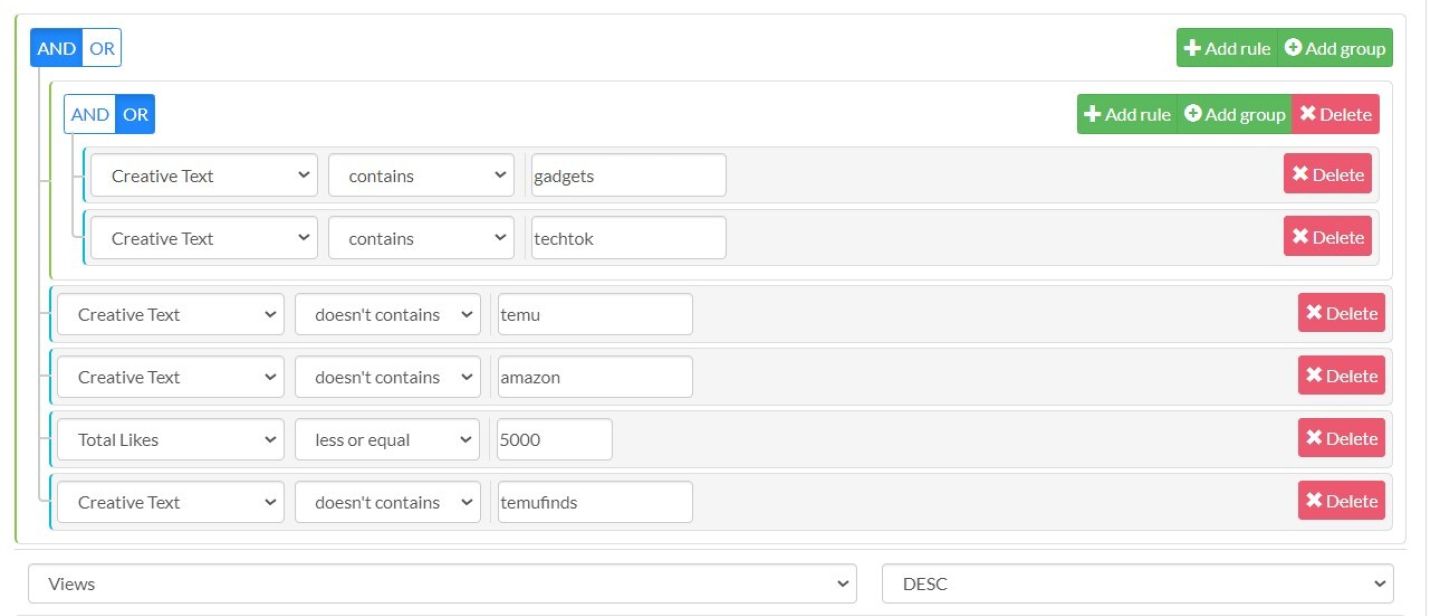
Task: Open the 'less or equal' operator dropdown
Action: (387, 440)
